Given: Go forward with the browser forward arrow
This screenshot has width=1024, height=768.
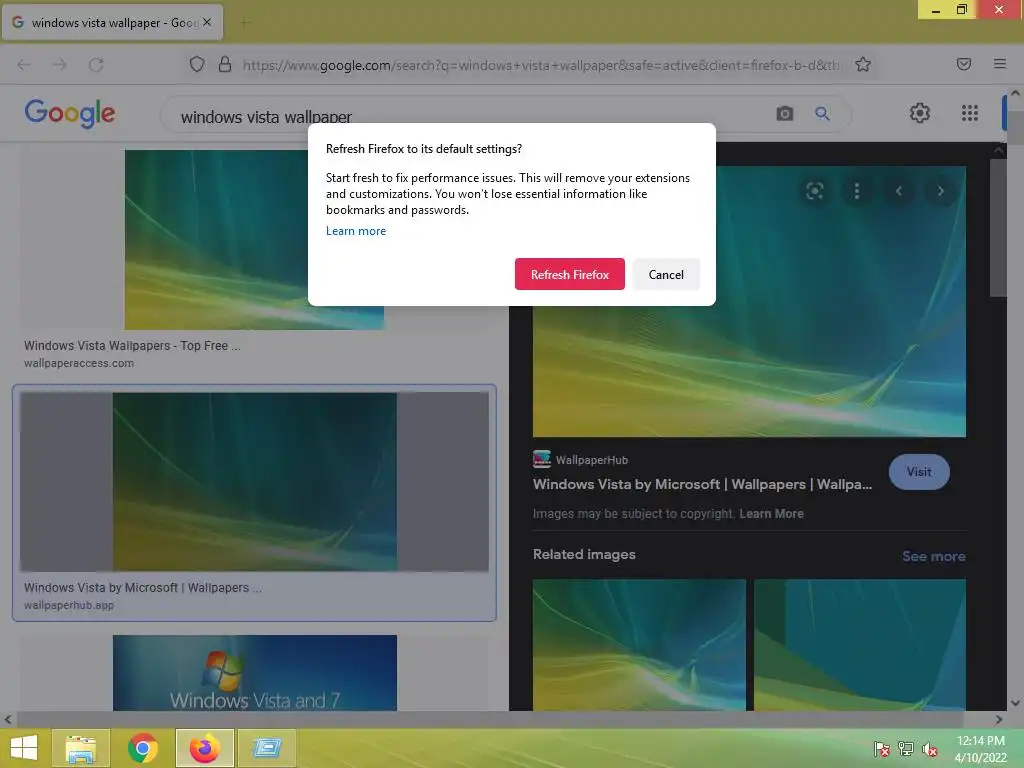Looking at the screenshot, I should pos(59,65).
